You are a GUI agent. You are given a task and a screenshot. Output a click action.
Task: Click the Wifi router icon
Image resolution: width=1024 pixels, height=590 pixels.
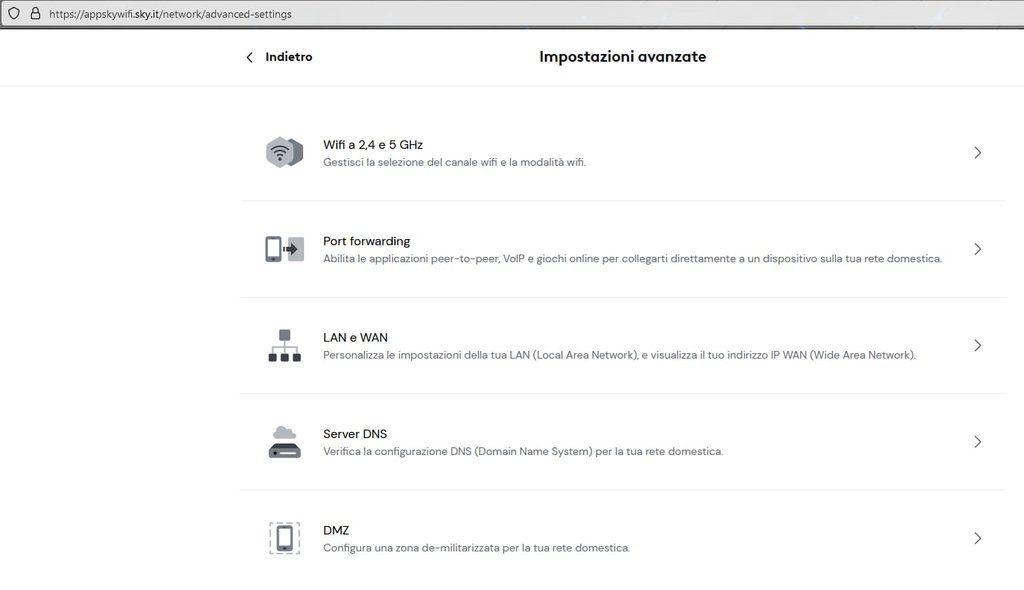point(284,153)
